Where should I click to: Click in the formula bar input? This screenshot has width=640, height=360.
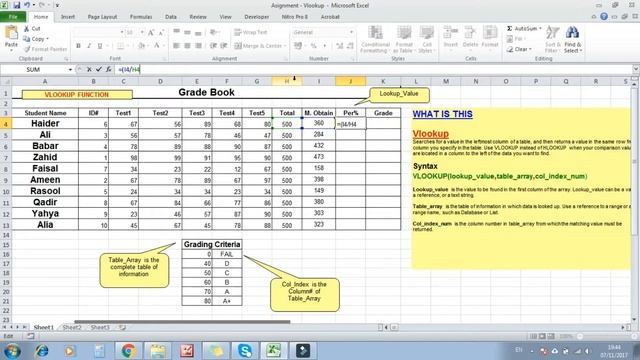373,70
